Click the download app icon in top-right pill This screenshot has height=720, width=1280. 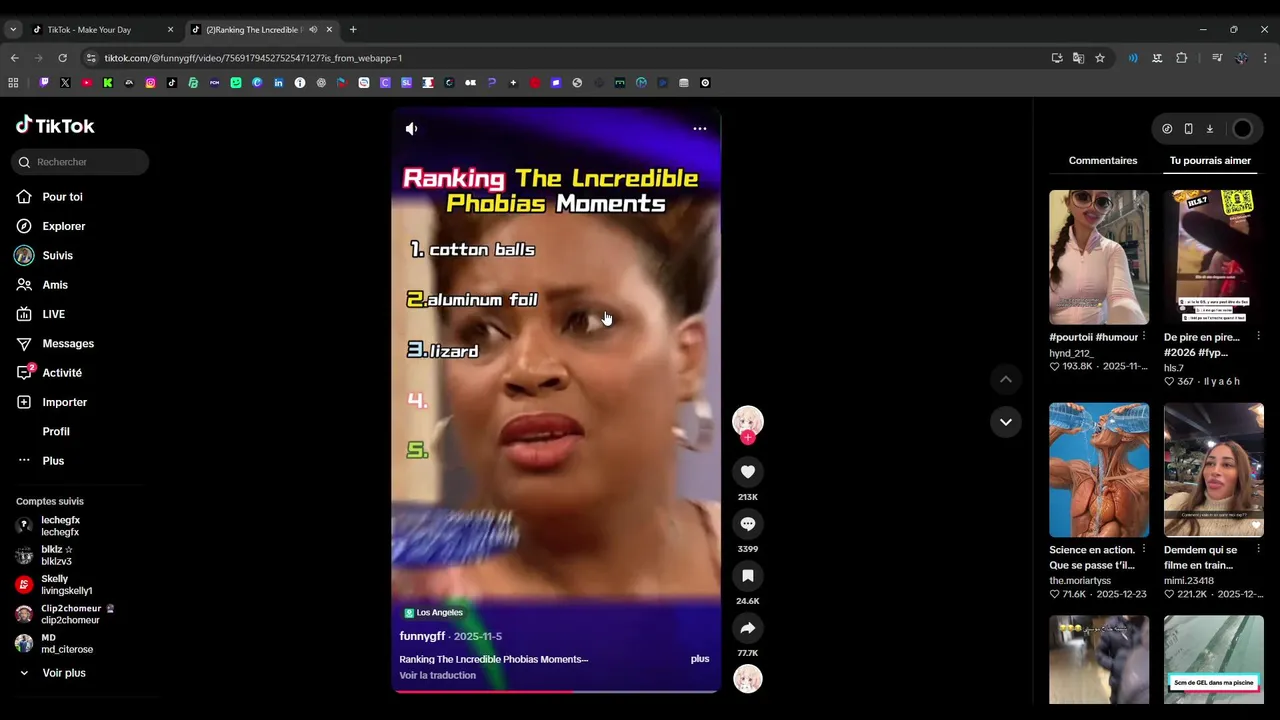(x=1209, y=129)
